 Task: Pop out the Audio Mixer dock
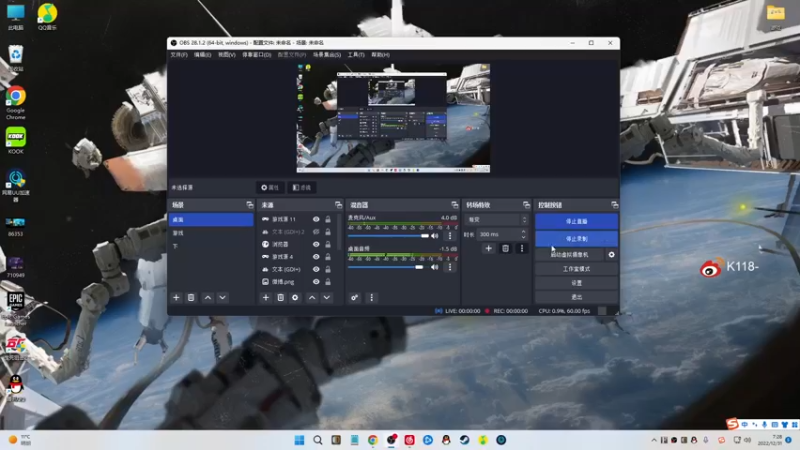pos(455,205)
